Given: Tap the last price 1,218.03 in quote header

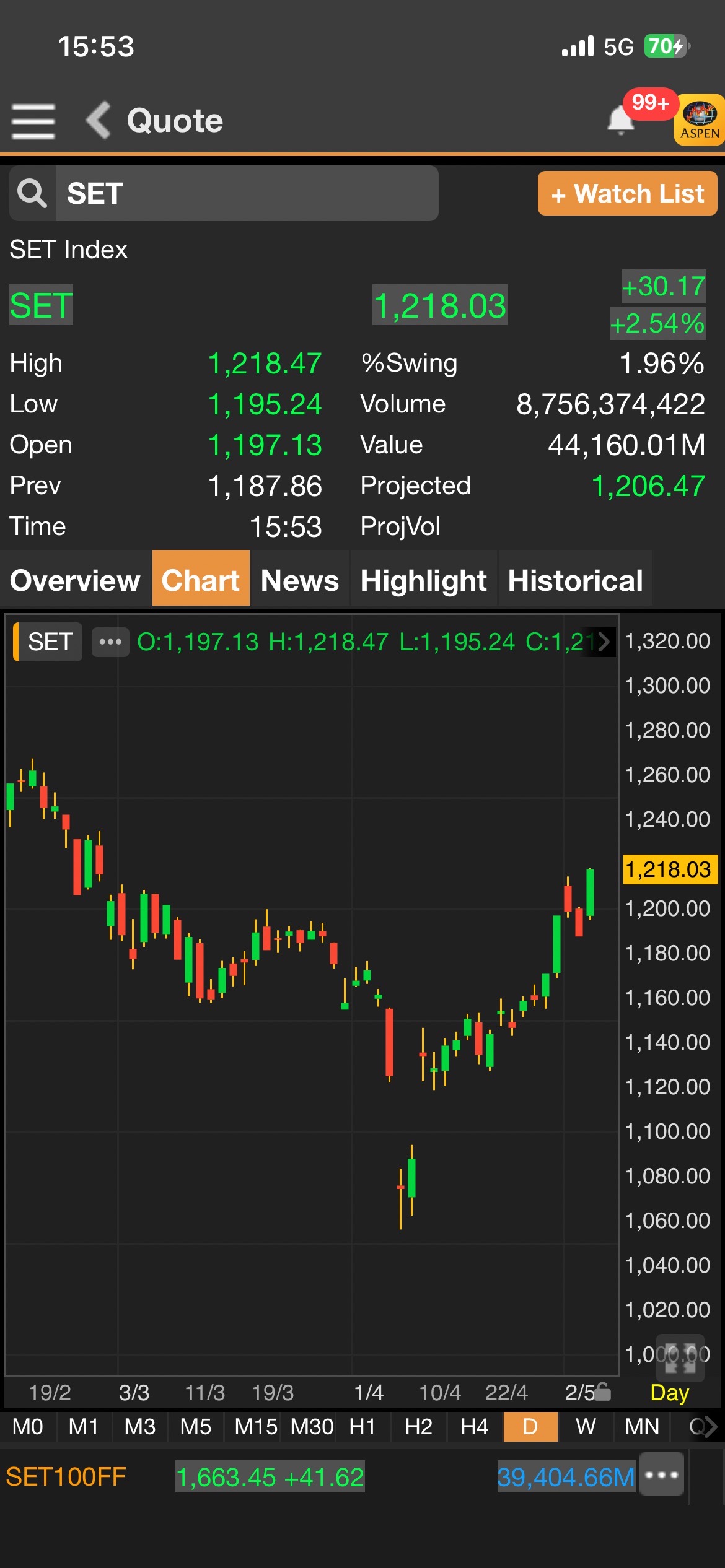Looking at the screenshot, I should click(440, 305).
